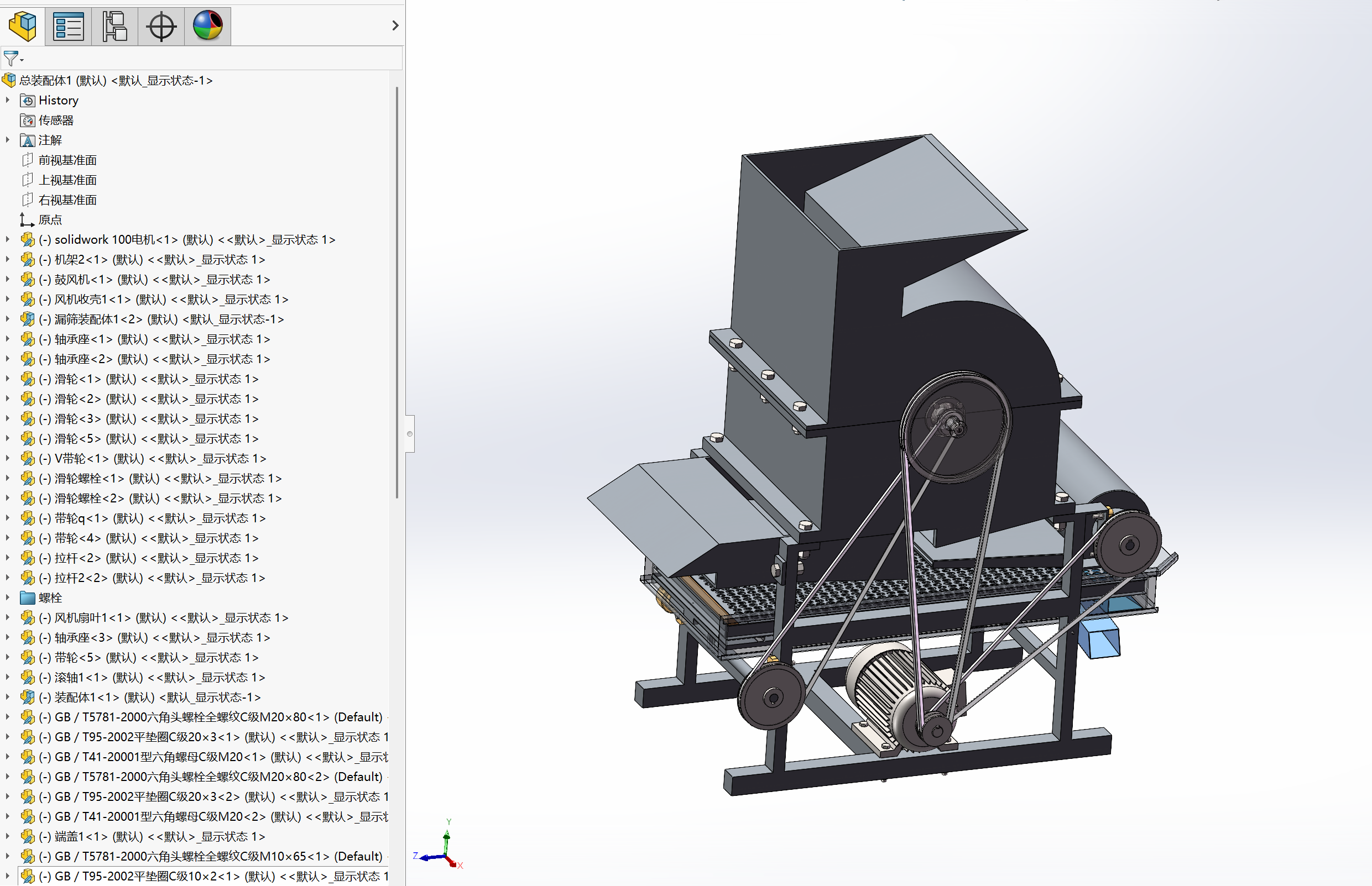Open the FeatureManager design tree tab
1372x886 pixels.
point(23,26)
